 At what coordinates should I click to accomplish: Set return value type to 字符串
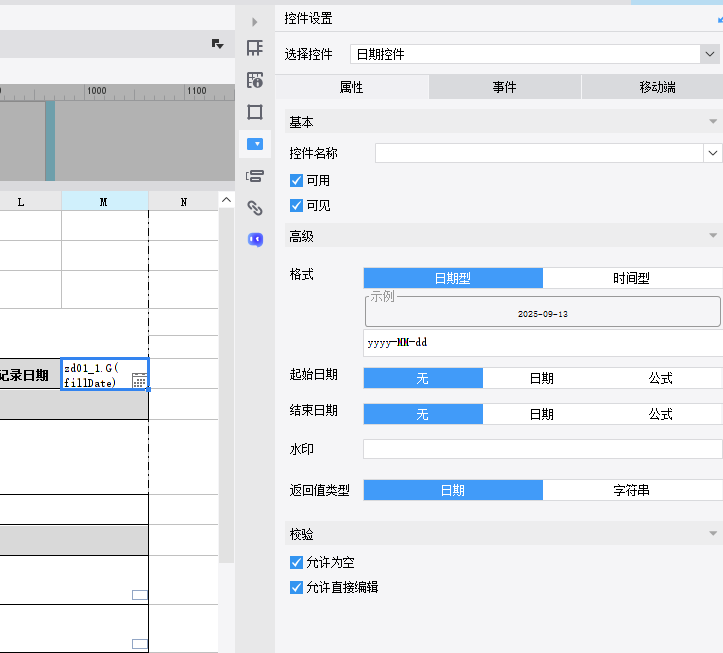[x=632, y=490]
